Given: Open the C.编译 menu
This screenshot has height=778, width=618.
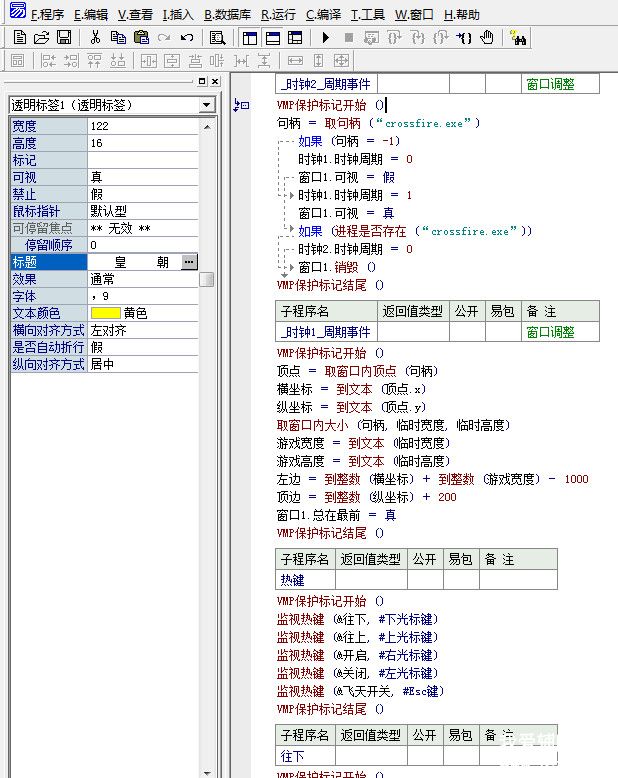Looking at the screenshot, I should coord(324,15).
